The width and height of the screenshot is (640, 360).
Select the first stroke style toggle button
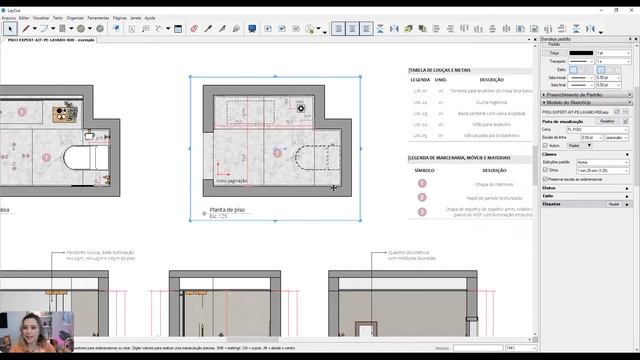click(573, 70)
